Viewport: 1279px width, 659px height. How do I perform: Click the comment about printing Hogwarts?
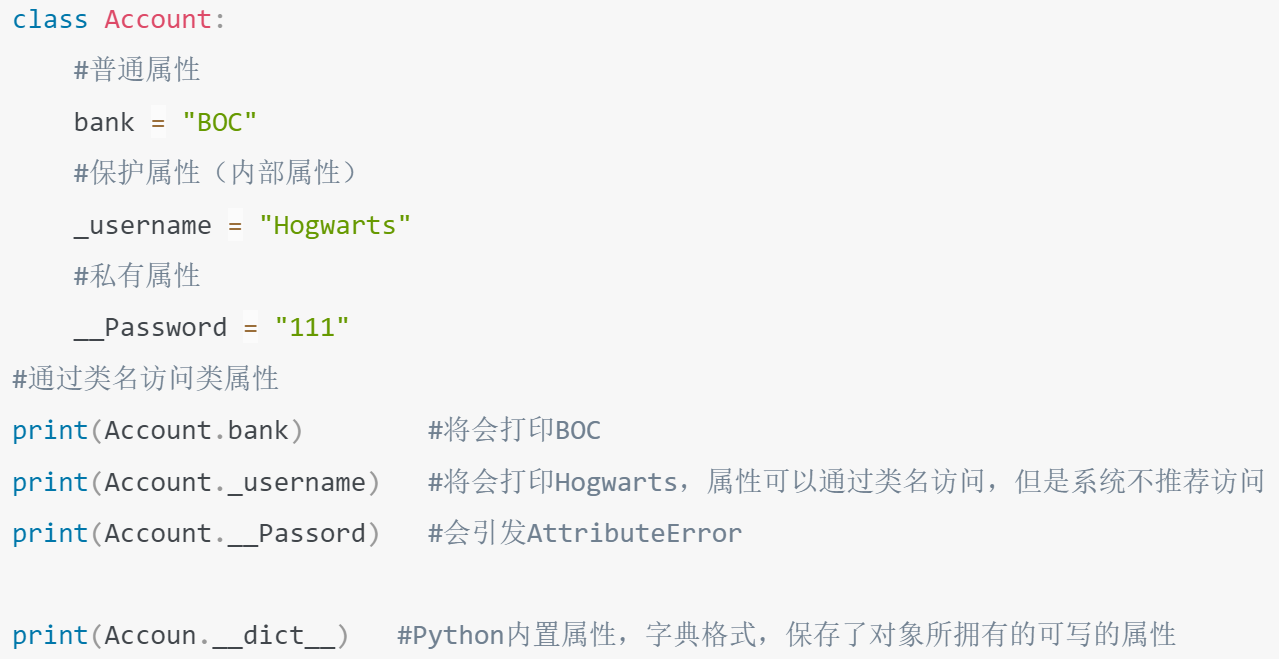click(x=846, y=482)
